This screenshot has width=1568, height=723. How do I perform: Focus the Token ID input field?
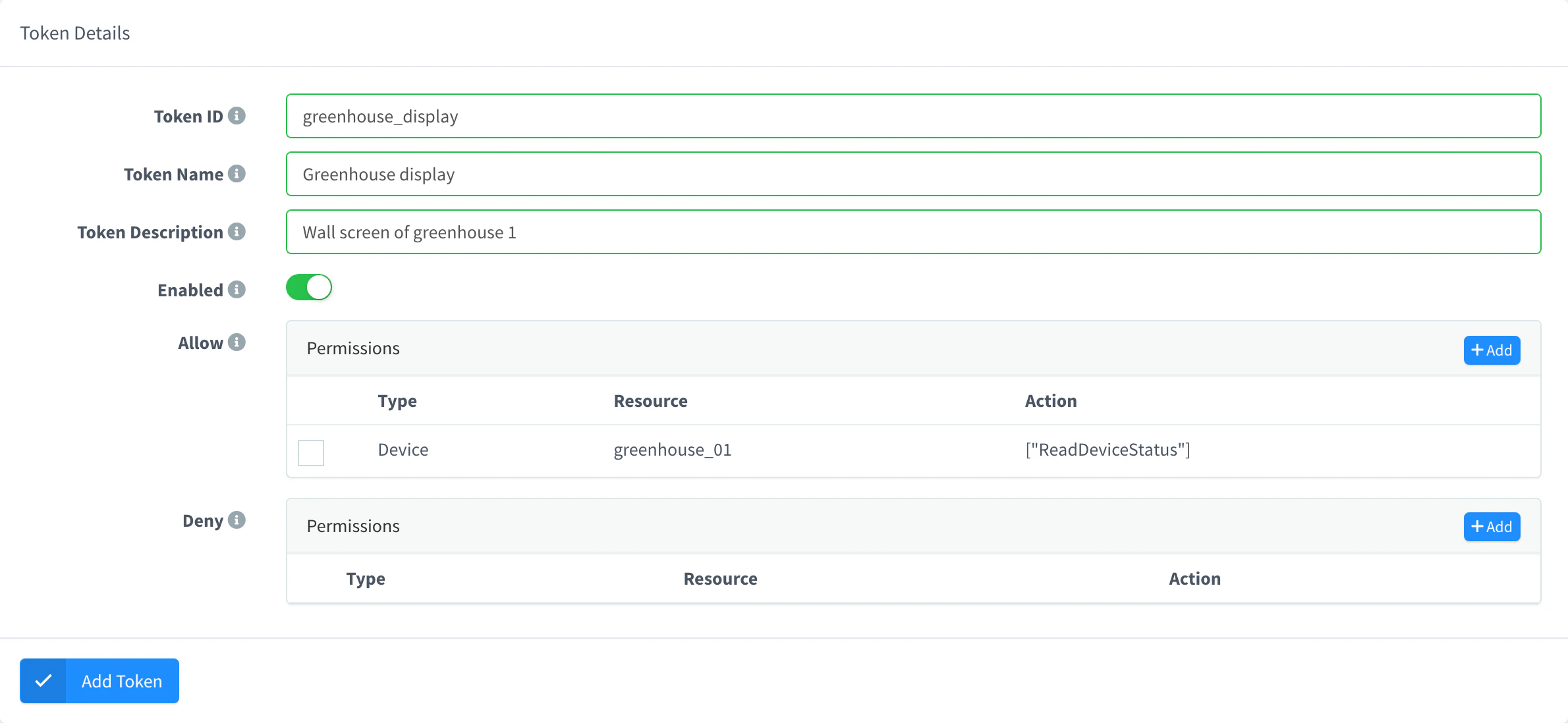point(913,116)
